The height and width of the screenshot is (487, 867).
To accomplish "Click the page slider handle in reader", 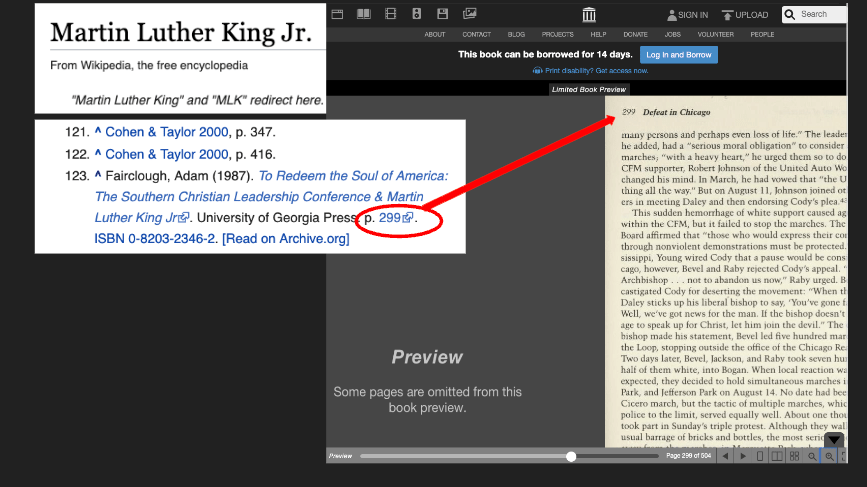I will pyautogui.click(x=571, y=456).
